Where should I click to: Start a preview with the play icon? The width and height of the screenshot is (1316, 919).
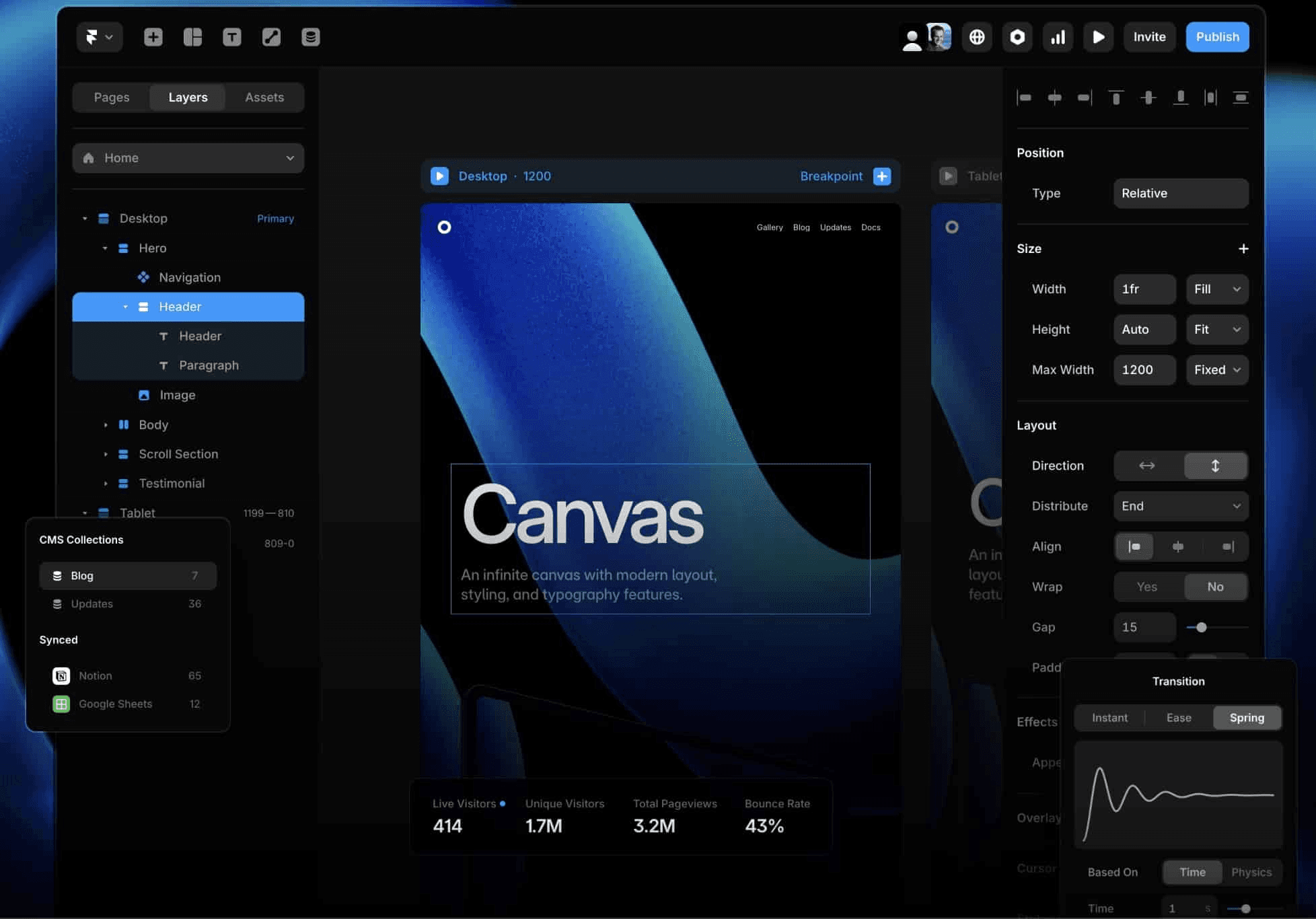(x=1098, y=37)
